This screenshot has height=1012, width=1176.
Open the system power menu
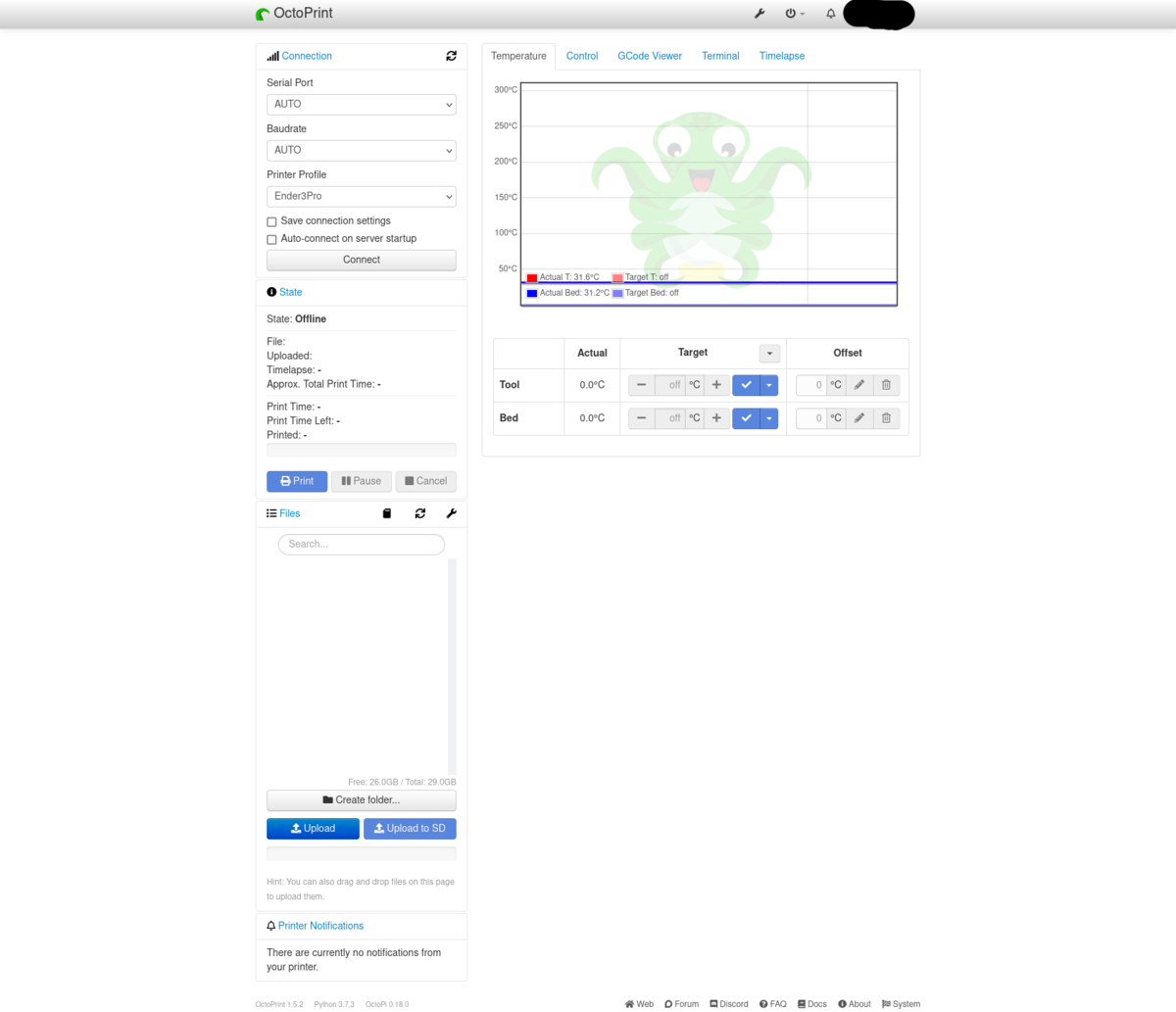795,14
